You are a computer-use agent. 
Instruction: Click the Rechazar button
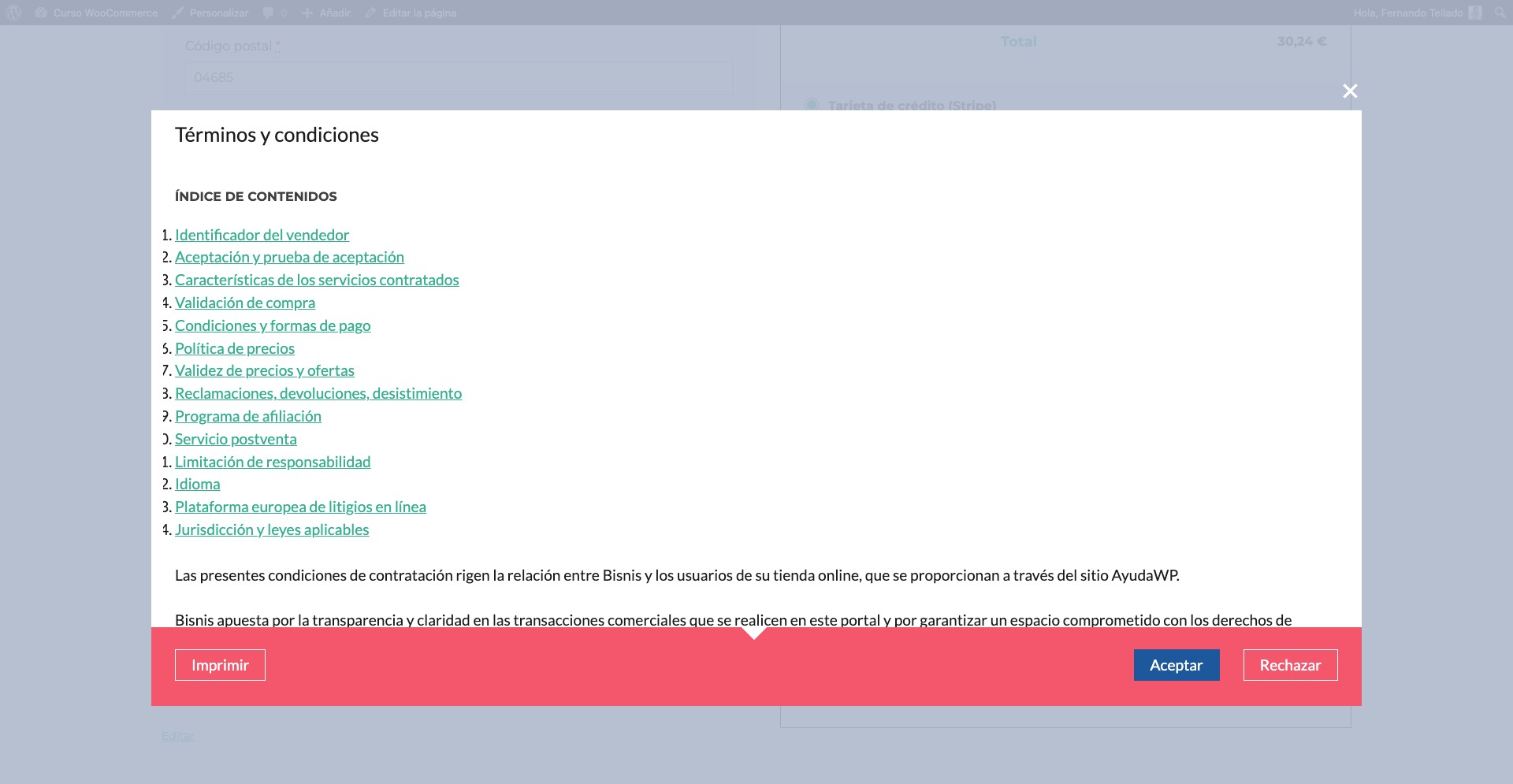(1290, 665)
